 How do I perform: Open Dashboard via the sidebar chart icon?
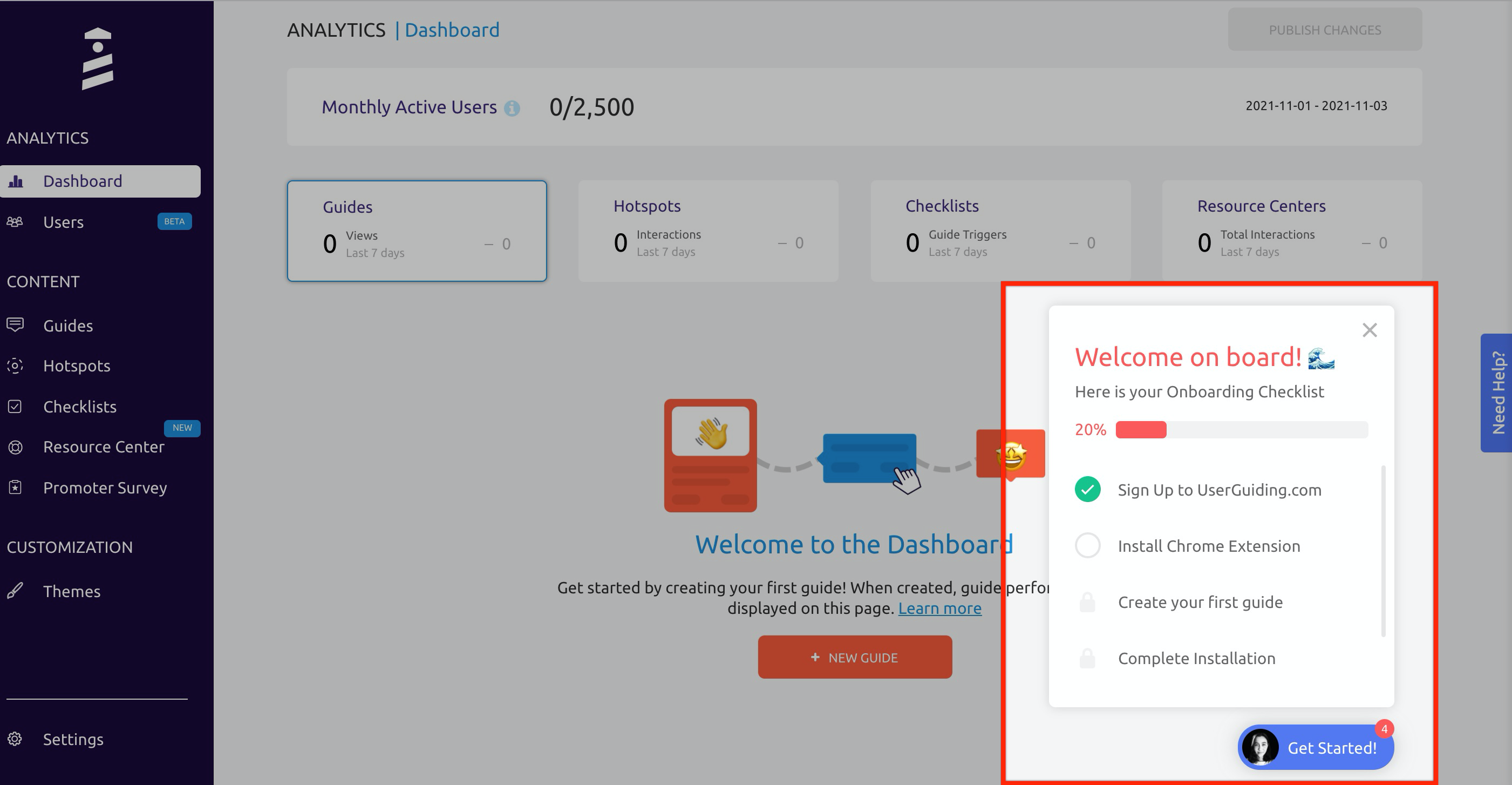(15, 181)
